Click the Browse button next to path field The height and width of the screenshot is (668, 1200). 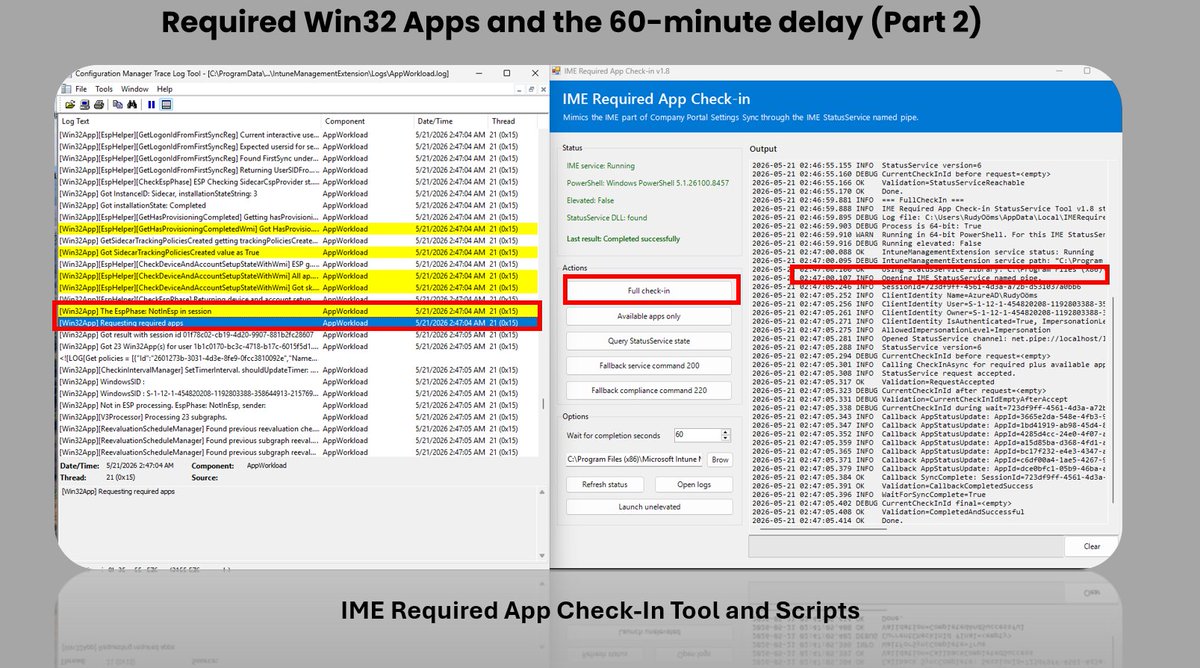[x=720, y=459]
